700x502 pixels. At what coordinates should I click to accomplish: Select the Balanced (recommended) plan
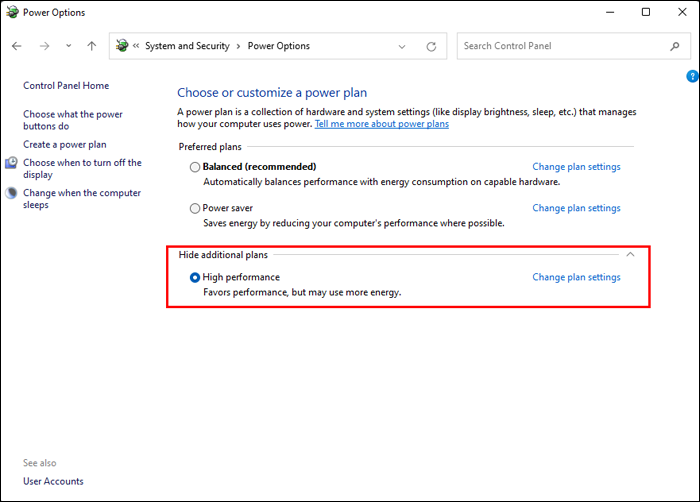[195, 167]
